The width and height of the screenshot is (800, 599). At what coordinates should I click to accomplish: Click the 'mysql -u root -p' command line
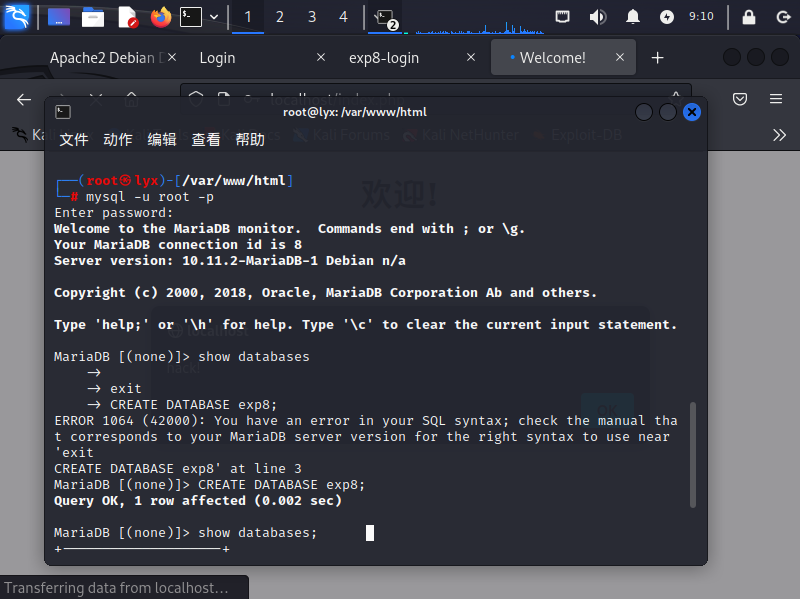[x=149, y=197]
